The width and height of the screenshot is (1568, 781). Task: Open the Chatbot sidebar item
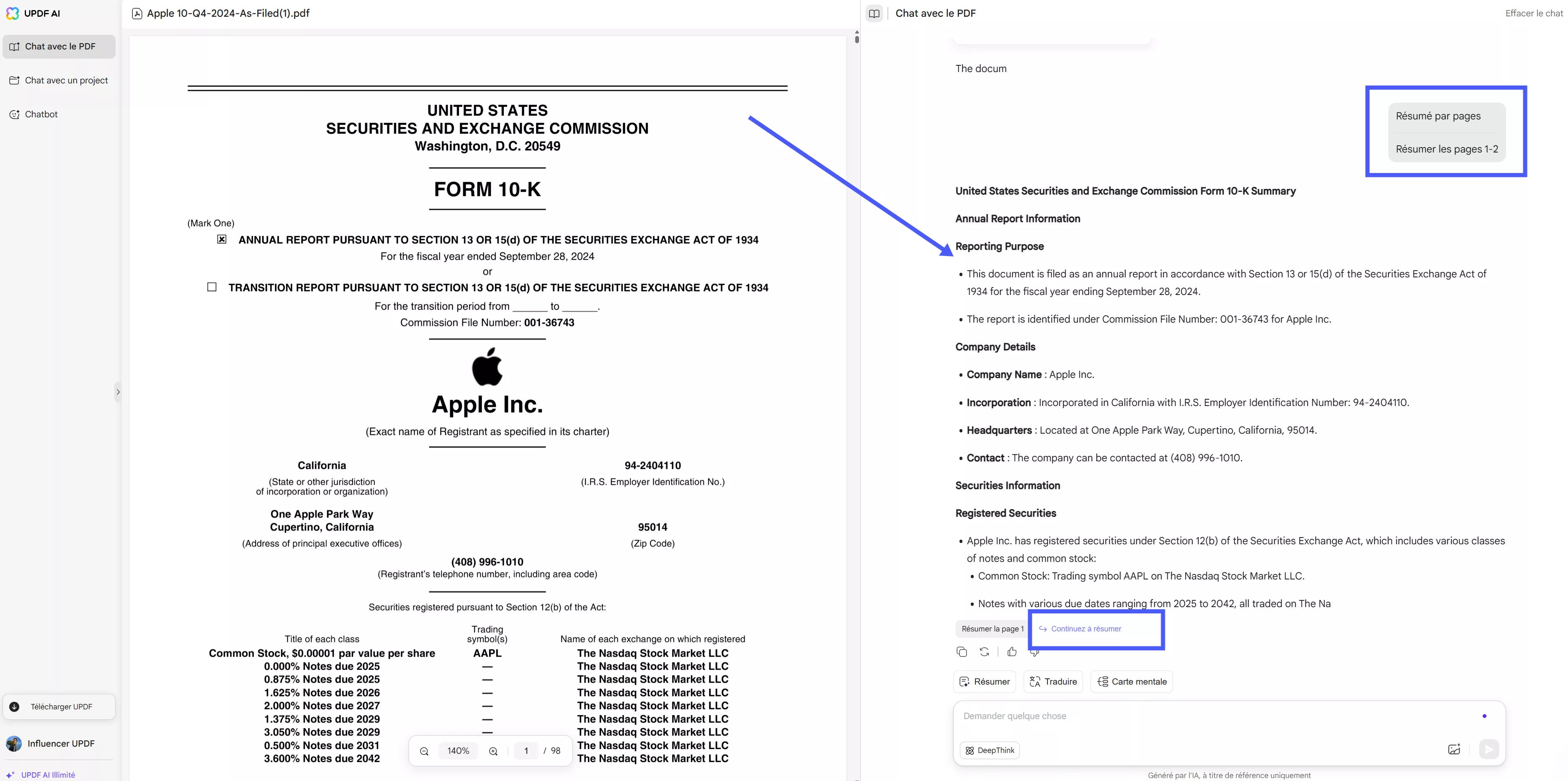click(x=59, y=114)
